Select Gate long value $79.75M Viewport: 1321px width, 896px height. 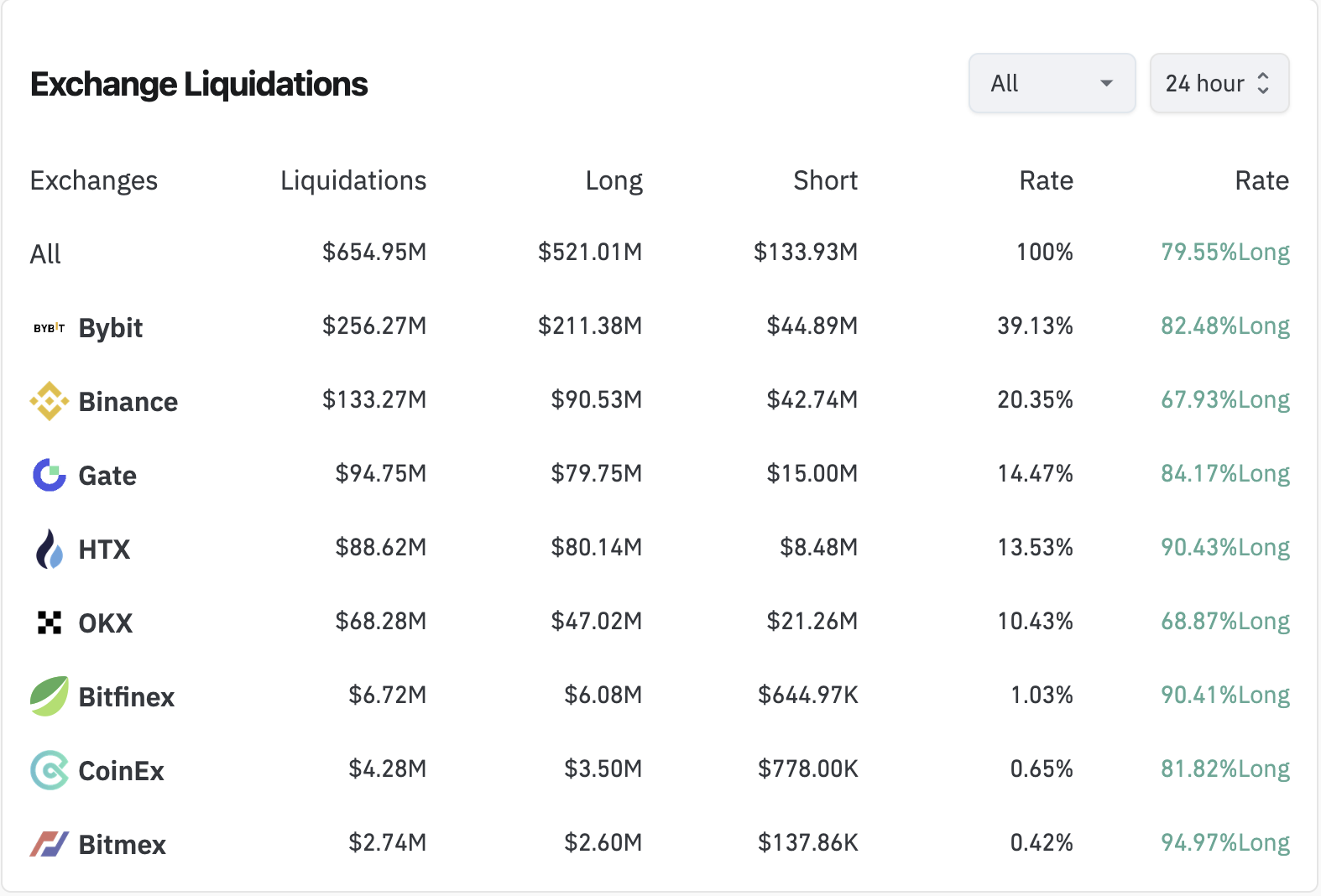click(597, 473)
